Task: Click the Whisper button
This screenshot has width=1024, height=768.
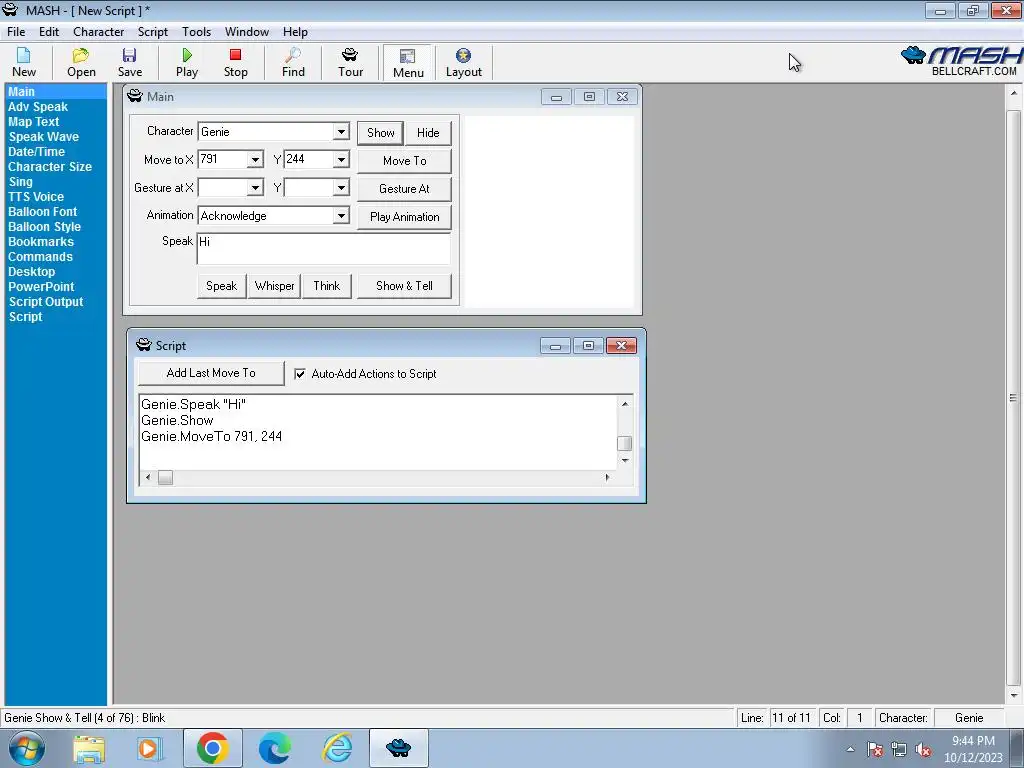Action: click(275, 285)
